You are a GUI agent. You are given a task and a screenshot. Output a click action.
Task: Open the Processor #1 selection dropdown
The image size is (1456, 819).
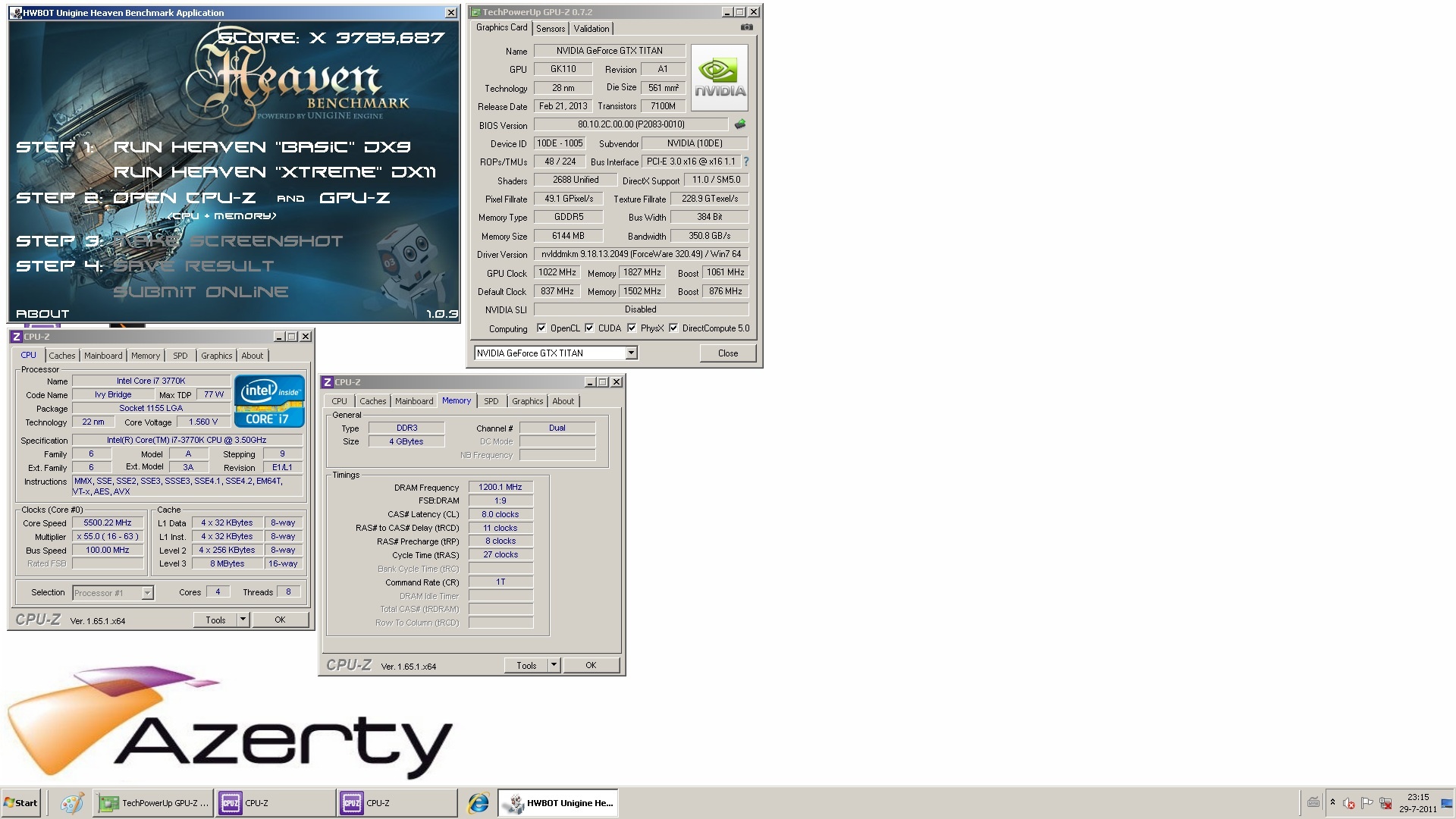147,593
